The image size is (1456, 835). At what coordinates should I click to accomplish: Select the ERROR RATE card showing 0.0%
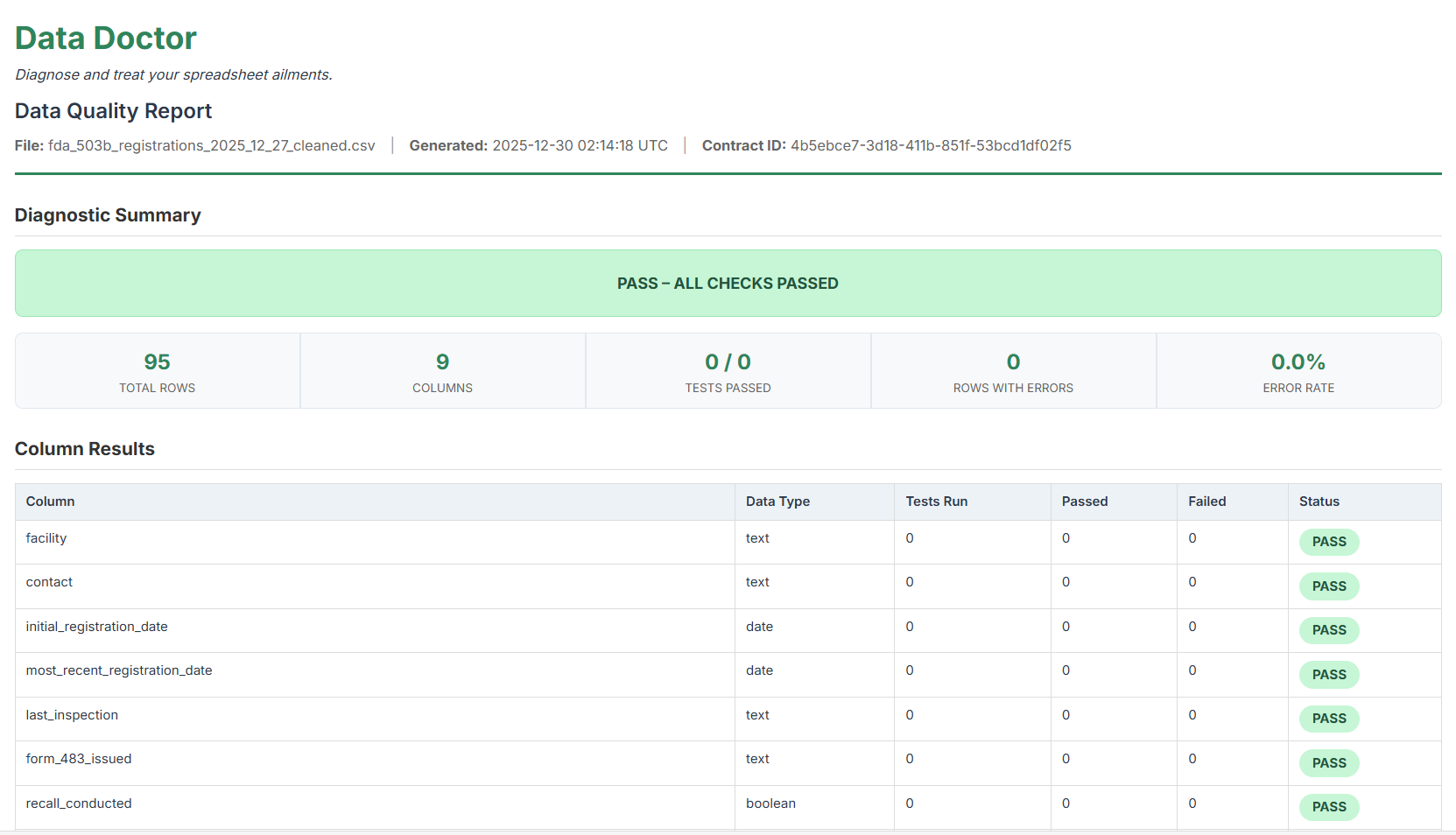coord(1298,370)
